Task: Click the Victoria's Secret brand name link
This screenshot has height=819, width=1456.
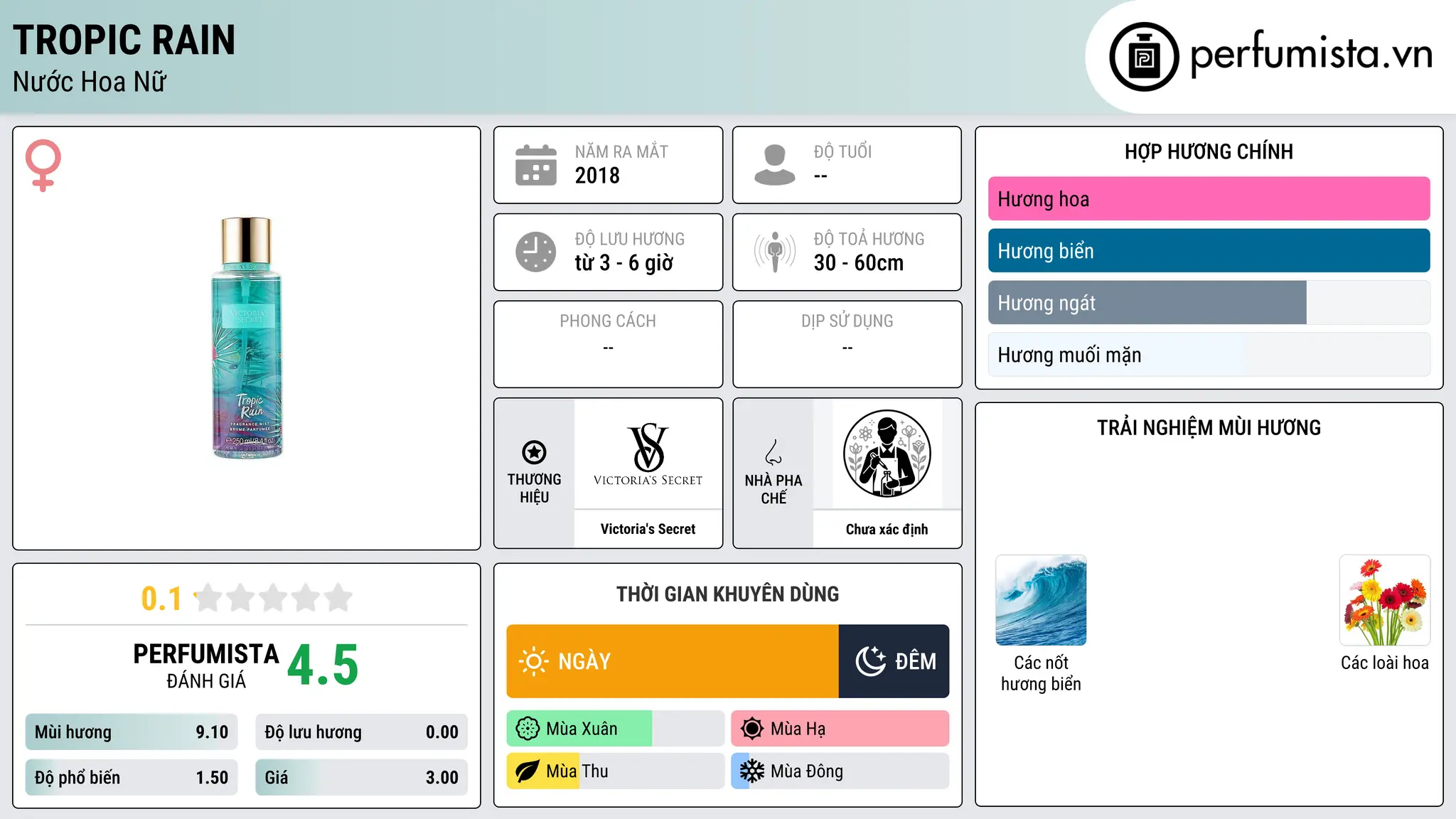Action: click(x=648, y=529)
